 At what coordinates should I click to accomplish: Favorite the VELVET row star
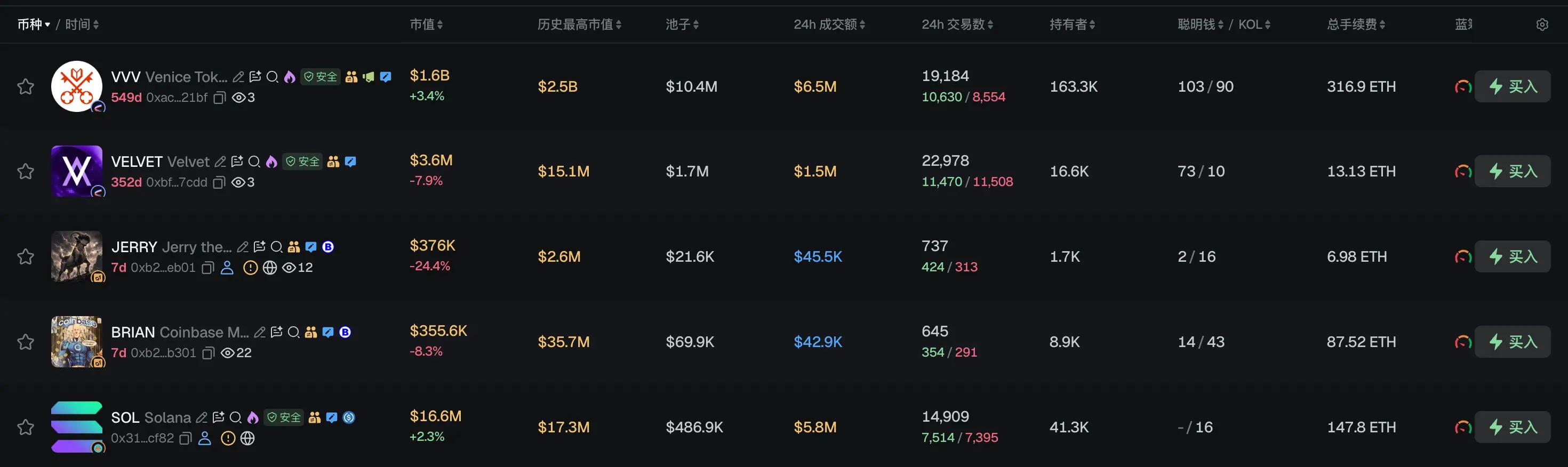pos(26,172)
